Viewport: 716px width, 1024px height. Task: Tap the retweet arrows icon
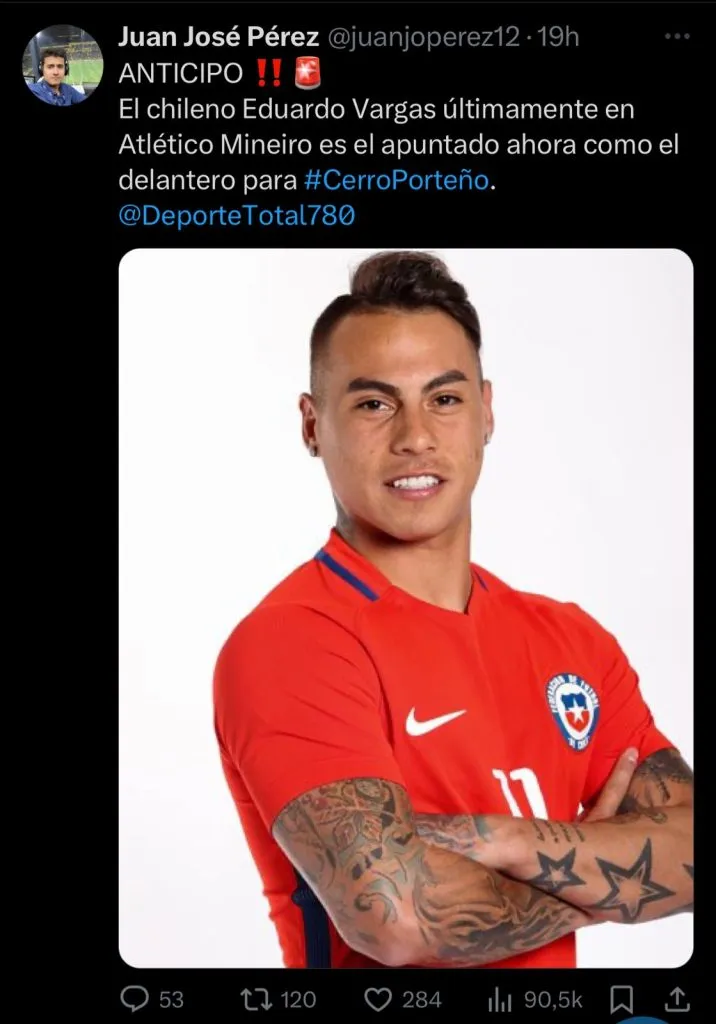(255, 999)
